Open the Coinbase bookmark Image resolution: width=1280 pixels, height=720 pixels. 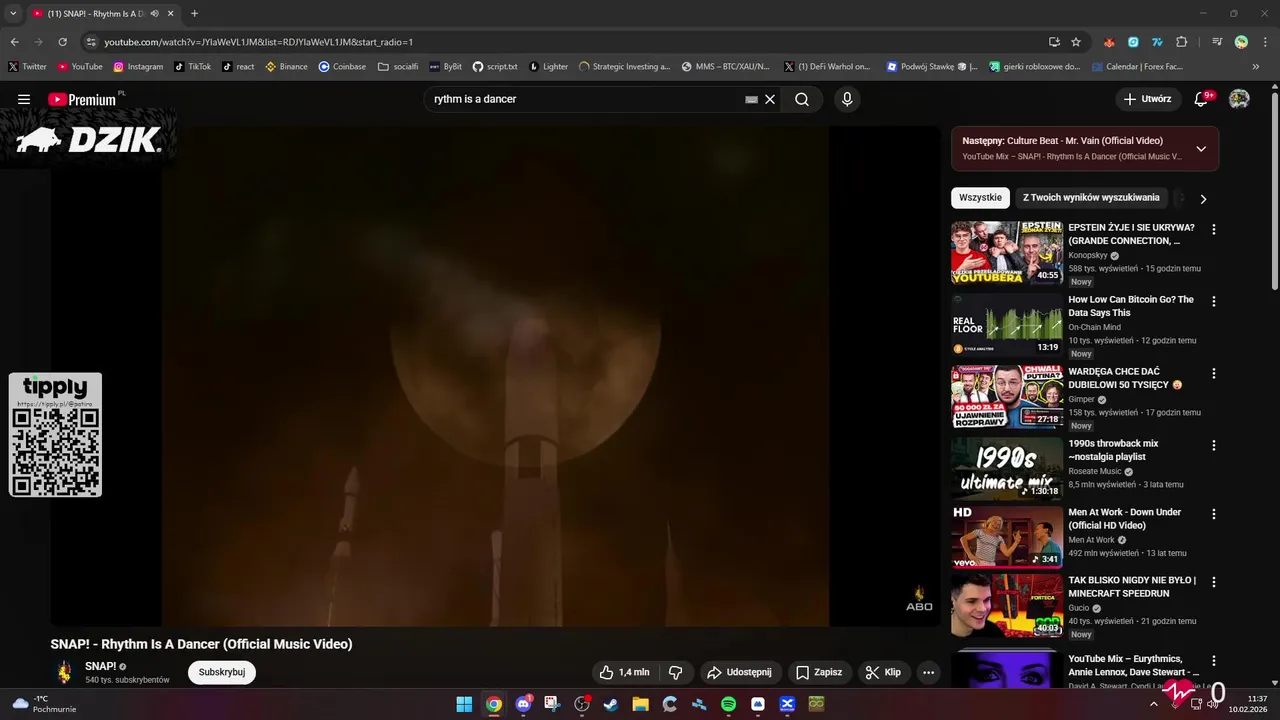pos(342,67)
